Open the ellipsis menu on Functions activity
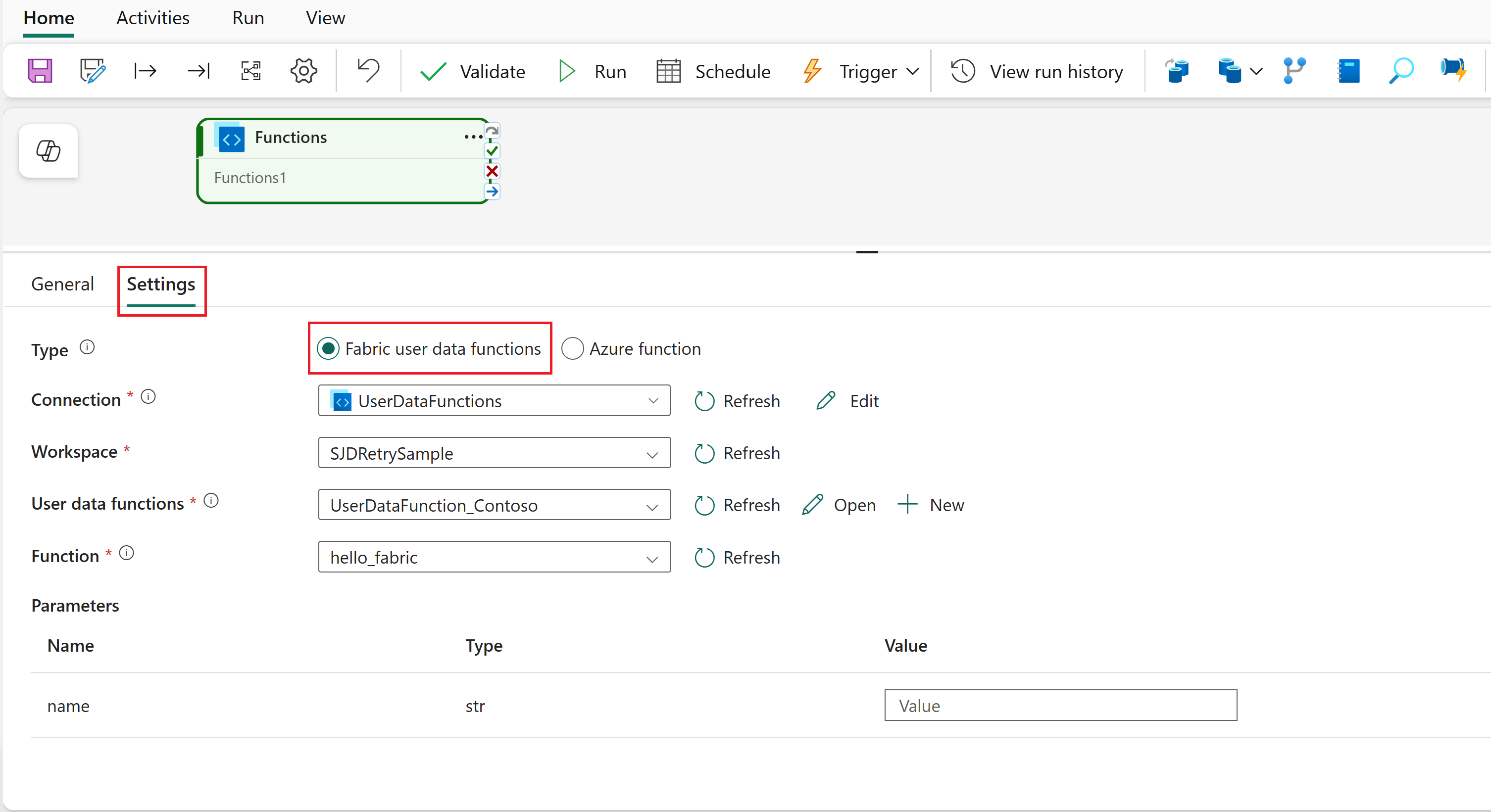 pyautogui.click(x=472, y=137)
